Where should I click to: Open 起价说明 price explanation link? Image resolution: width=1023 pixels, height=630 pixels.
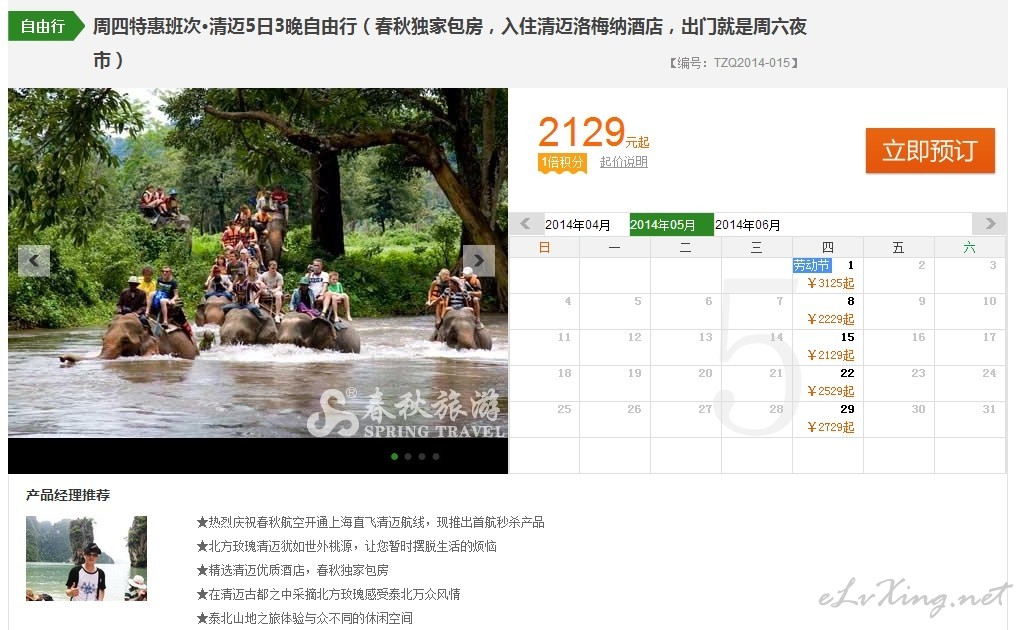point(624,162)
